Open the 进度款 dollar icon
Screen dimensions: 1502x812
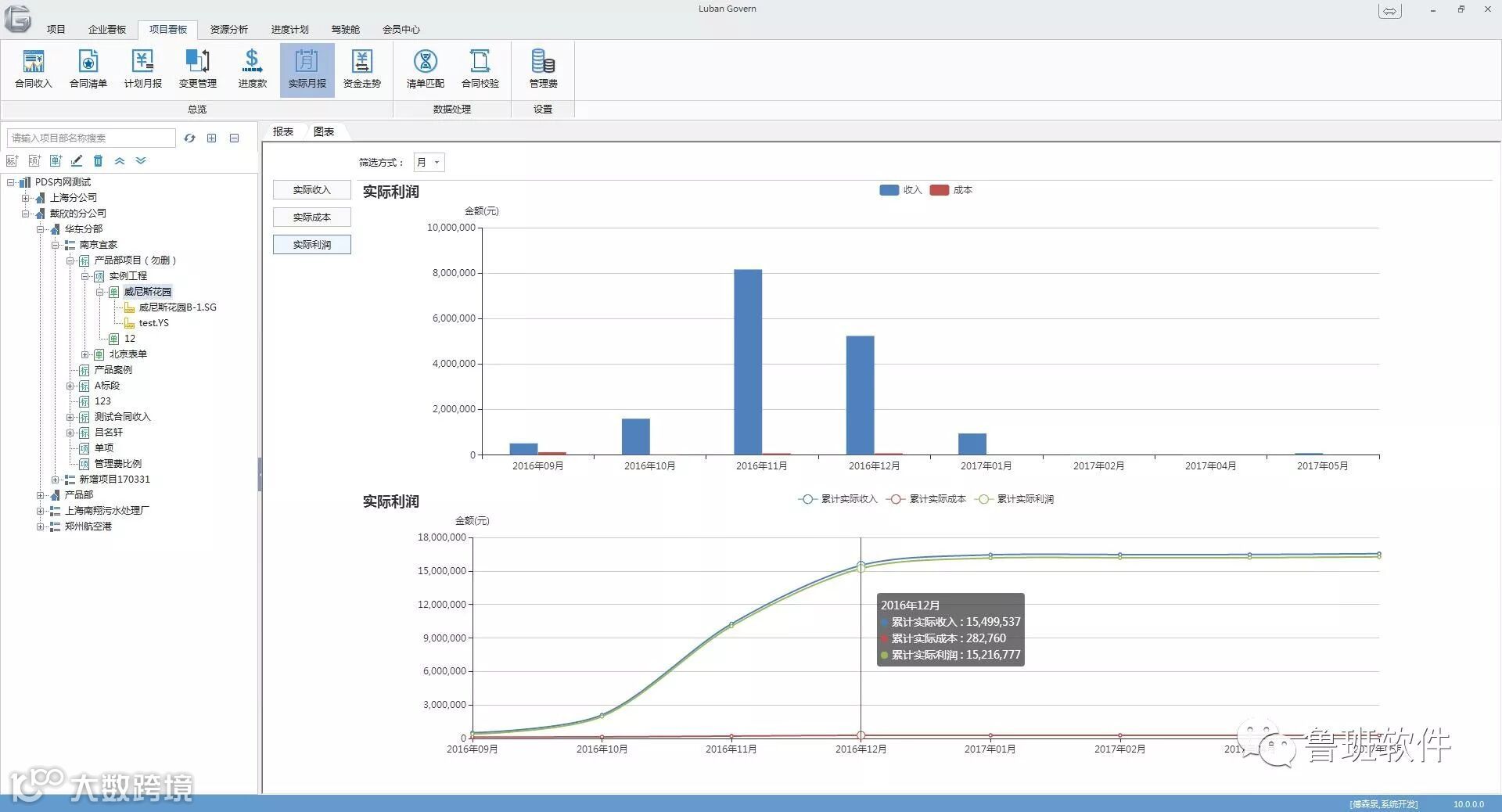pyautogui.click(x=252, y=69)
